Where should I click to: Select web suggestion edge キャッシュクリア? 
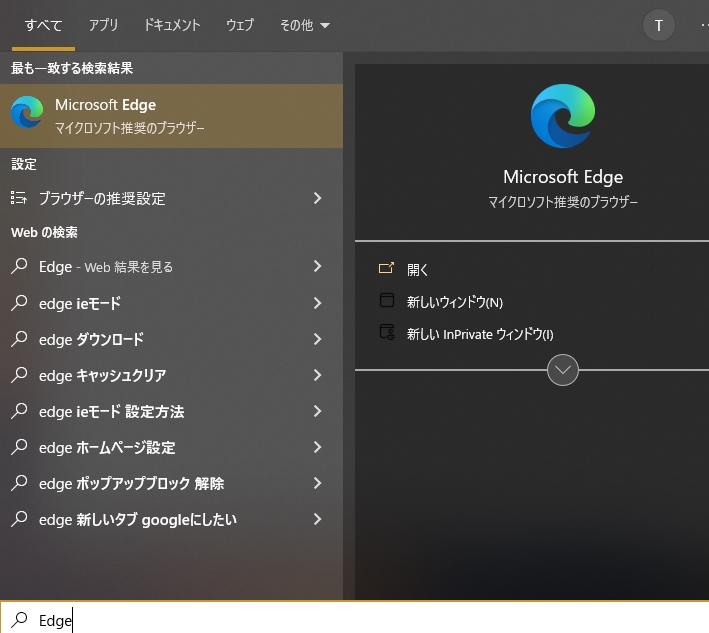[x=171, y=375]
